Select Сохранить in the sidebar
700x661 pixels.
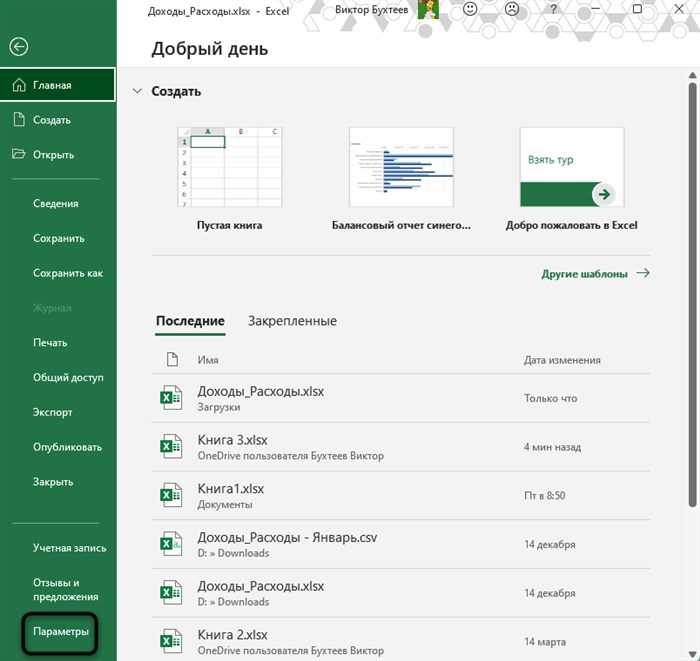point(58,238)
